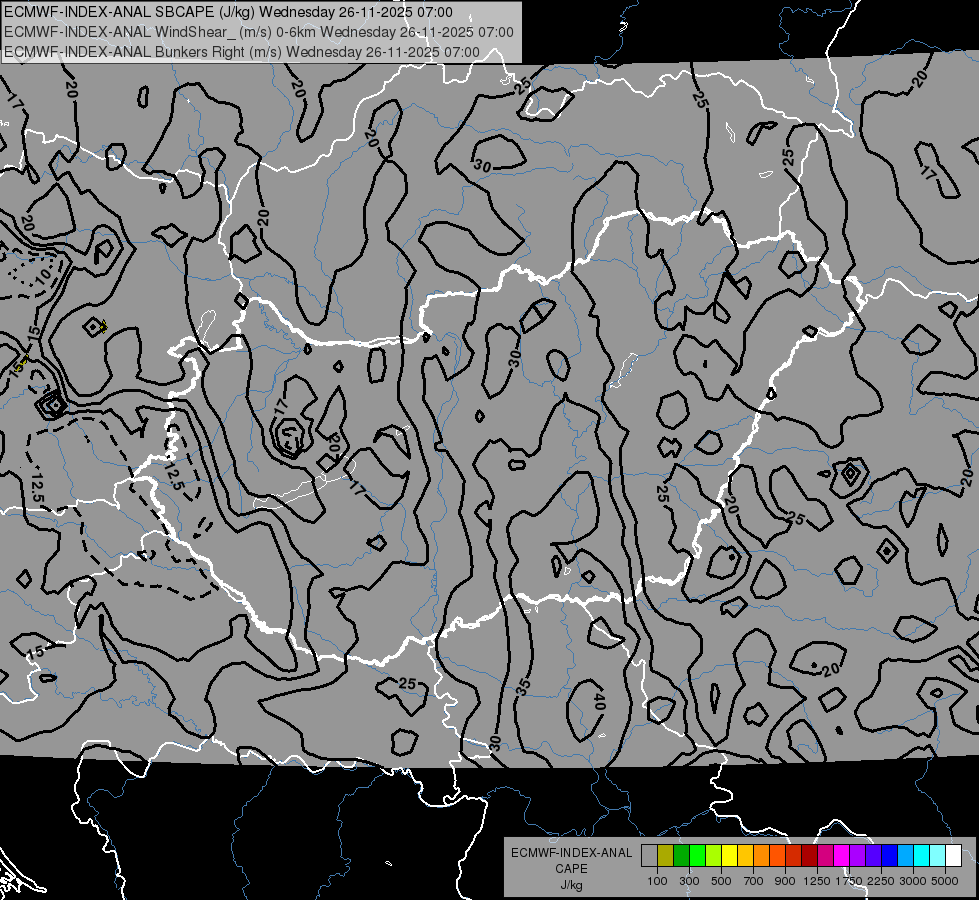Click the yellow-green legend swatch
This screenshot has height=900, width=979.
click(x=714, y=855)
